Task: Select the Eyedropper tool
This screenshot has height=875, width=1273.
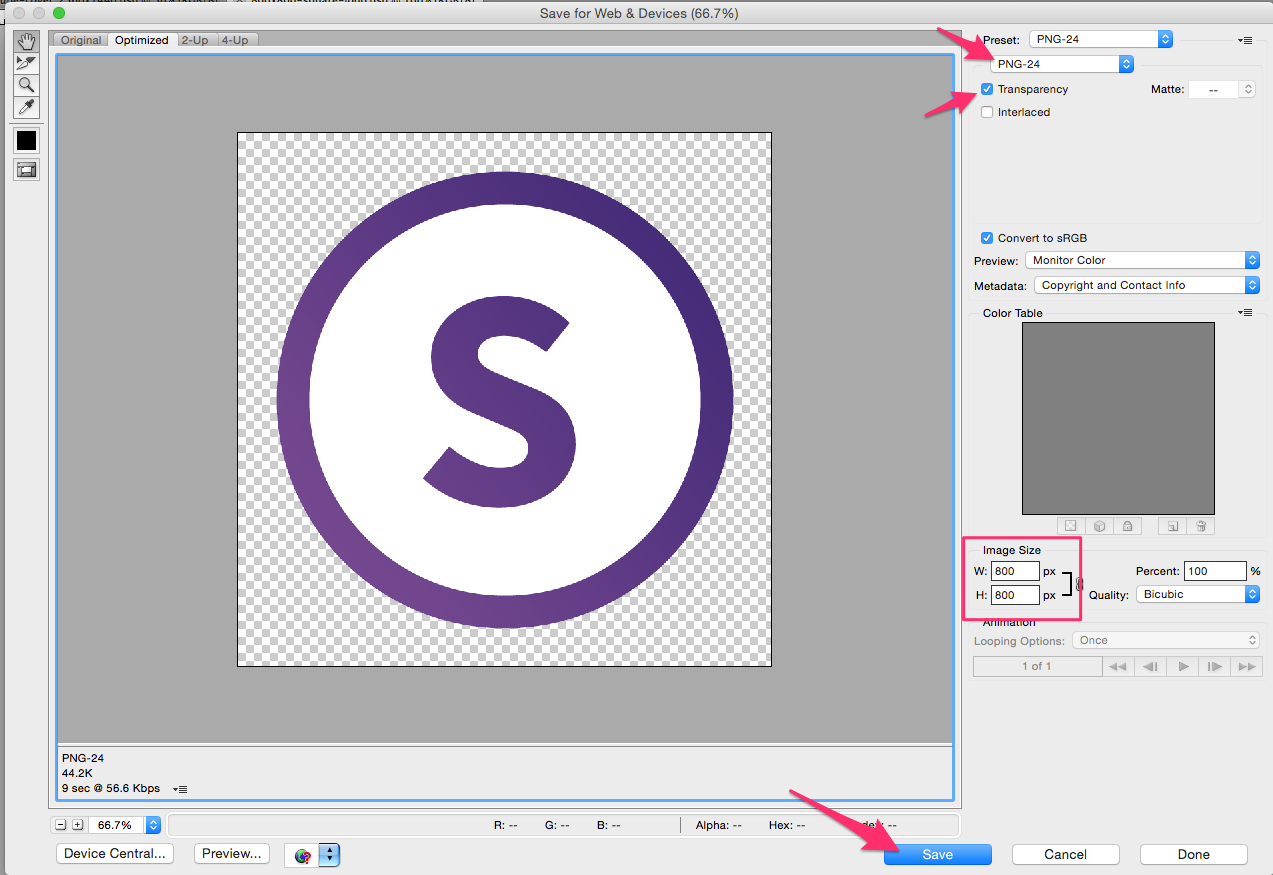Action: [26, 107]
